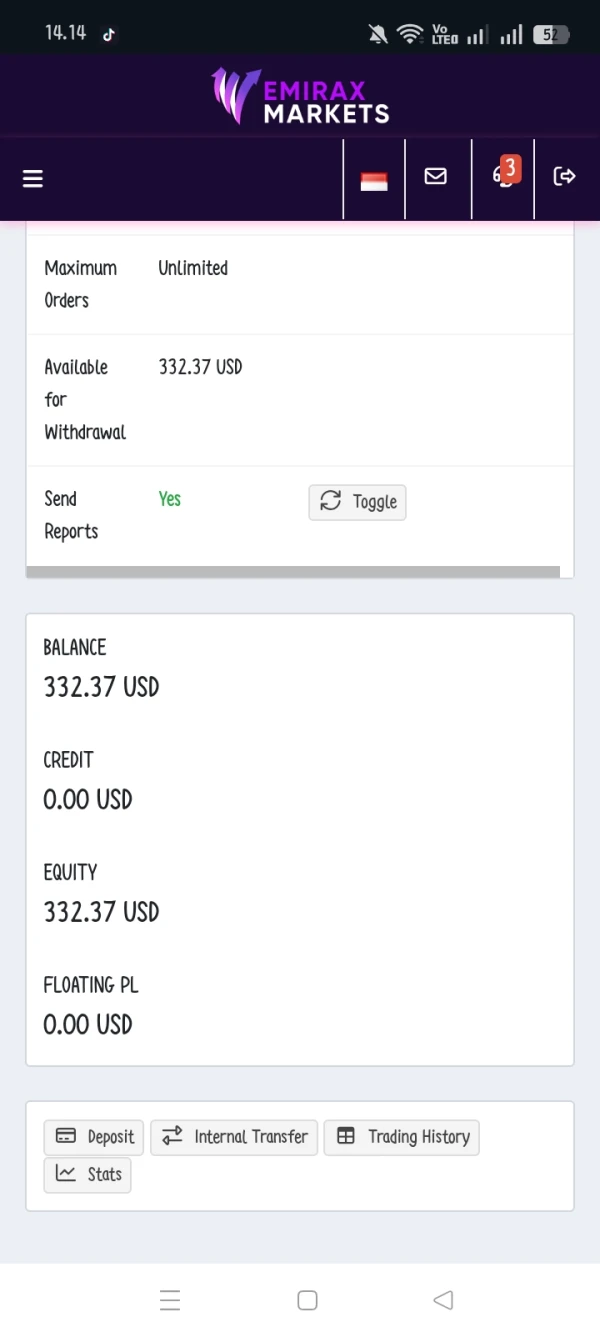The width and height of the screenshot is (600, 1337).
Task: Tap the TikTok icon in status bar
Action: pyautogui.click(x=109, y=34)
